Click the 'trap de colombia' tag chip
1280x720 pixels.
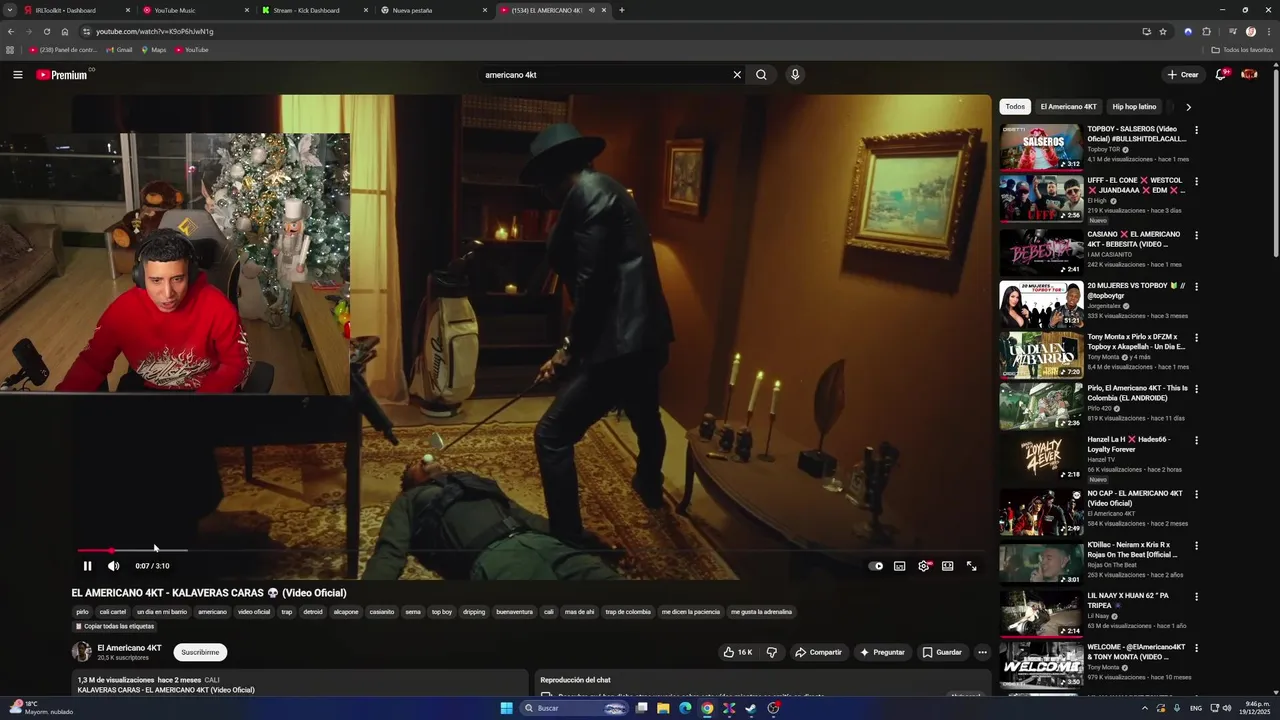(x=628, y=612)
